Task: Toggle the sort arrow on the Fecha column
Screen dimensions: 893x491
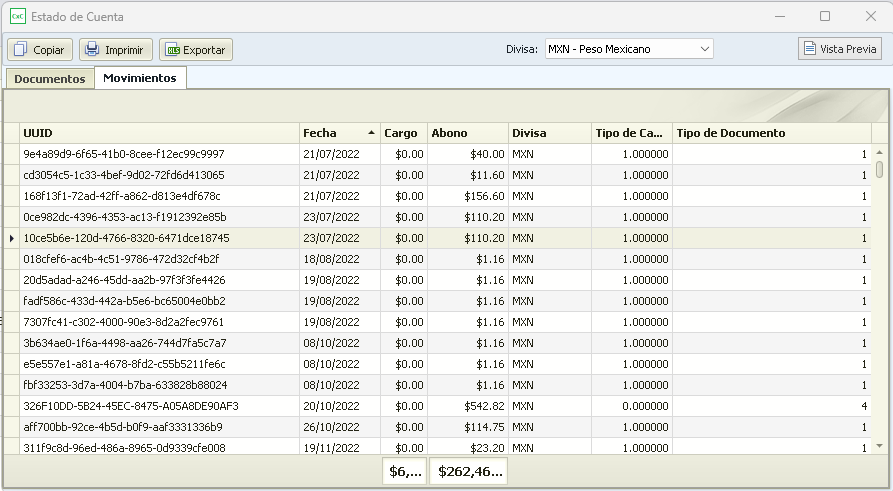Action: tap(372, 133)
